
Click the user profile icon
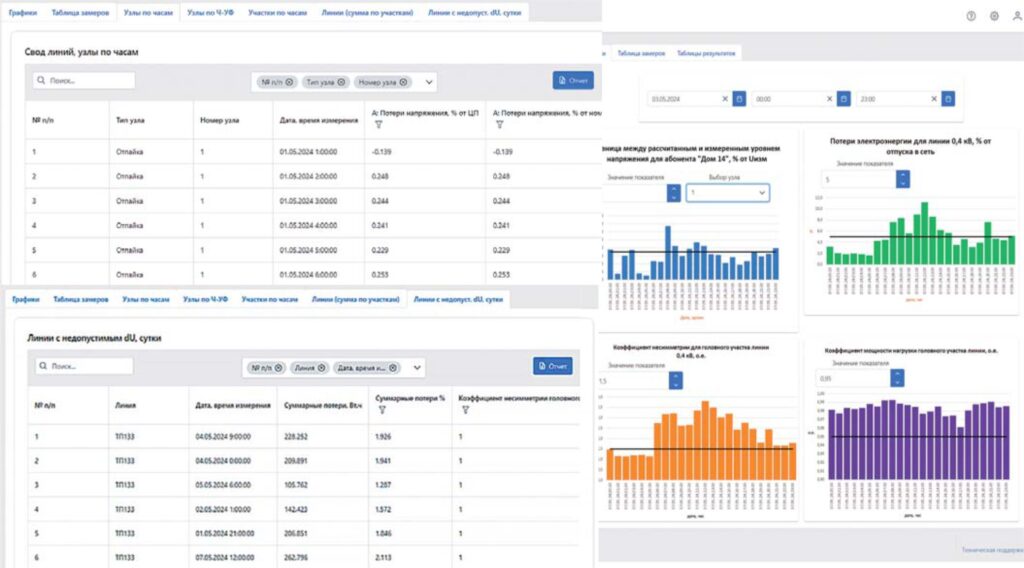(x=1016, y=16)
